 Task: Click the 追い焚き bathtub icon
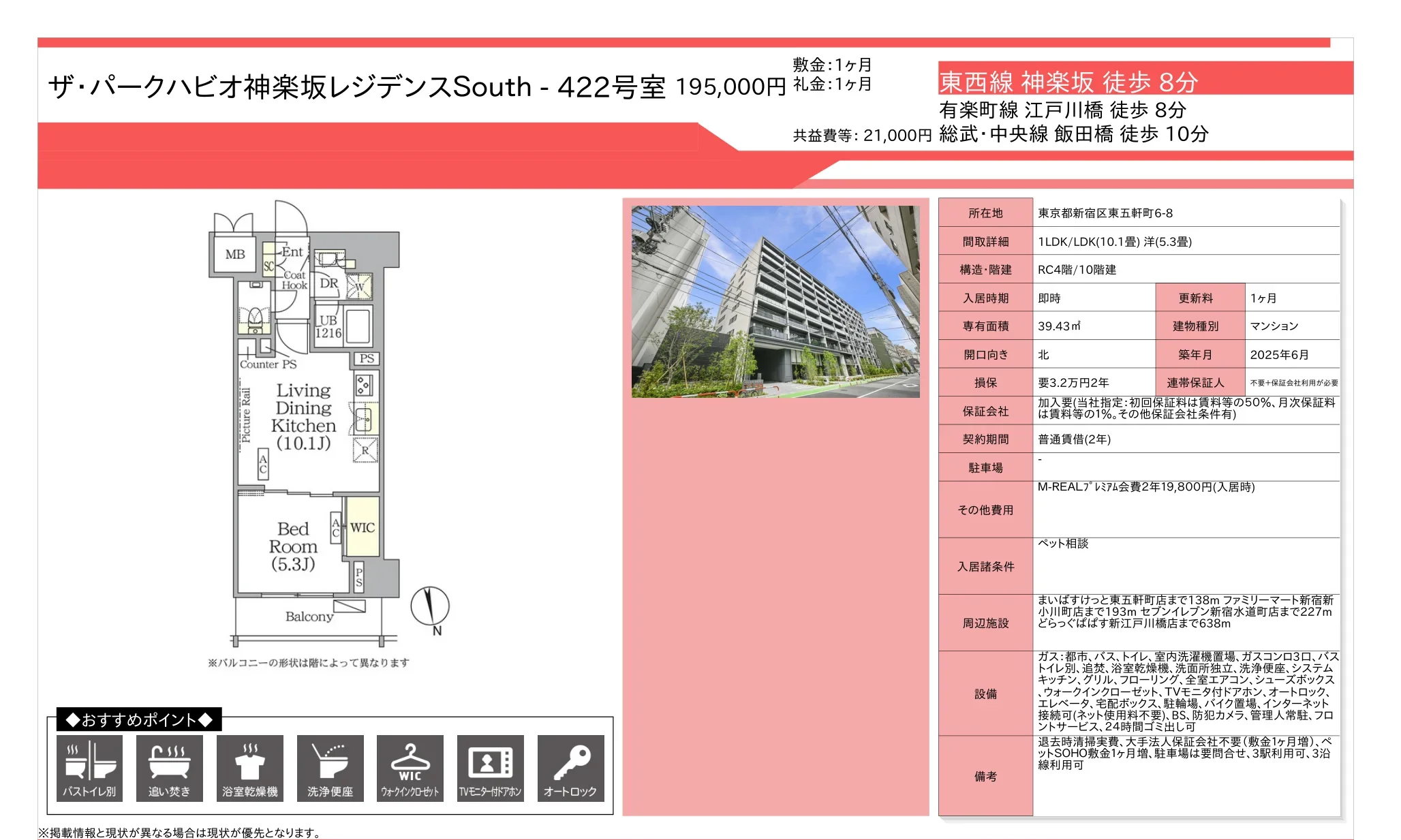tap(169, 767)
